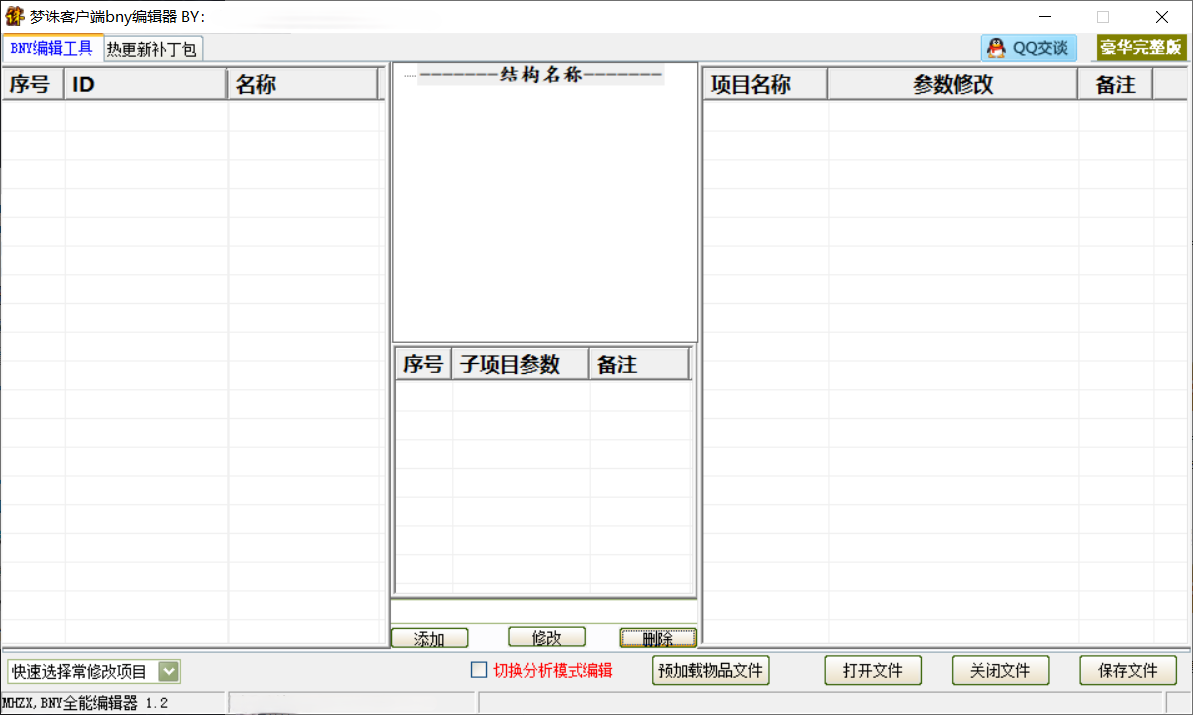1193x715 pixels.
Task: Save using the 保存文件 button
Action: pyautogui.click(x=1127, y=670)
